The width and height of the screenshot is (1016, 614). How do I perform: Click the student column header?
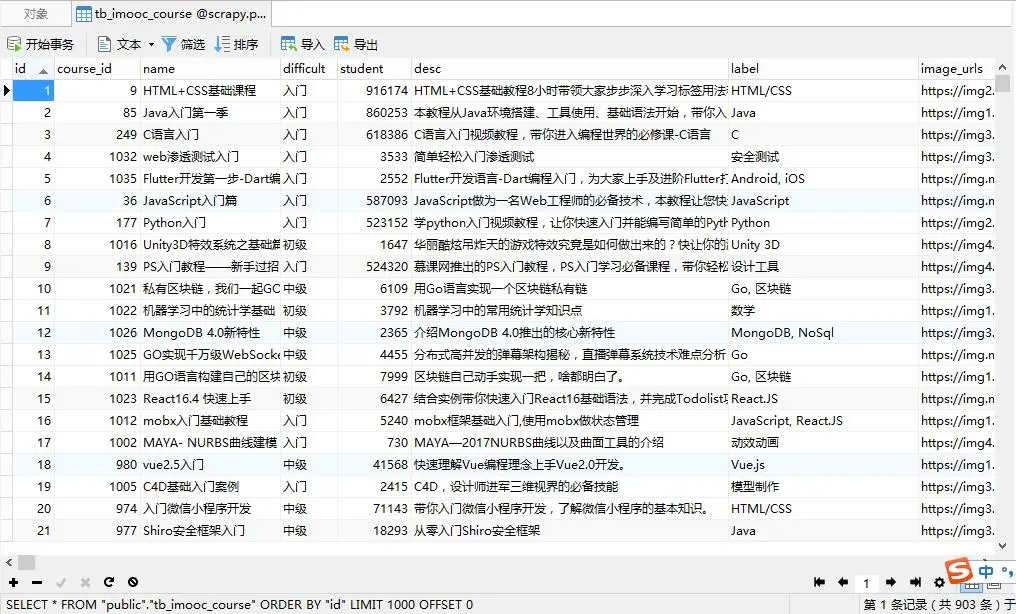click(x=375, y=69)
